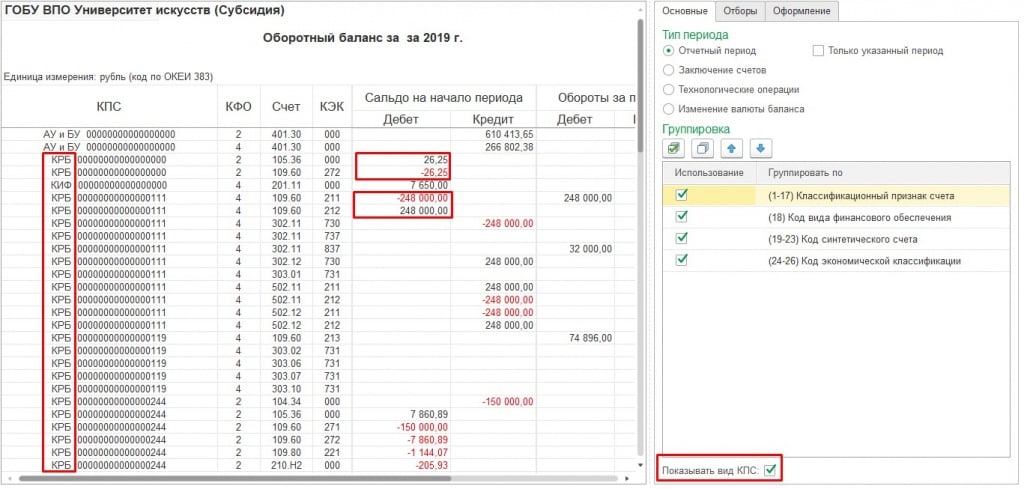Open the Оформление tab
Viewport: 1024px width, 489px height.
802,11
